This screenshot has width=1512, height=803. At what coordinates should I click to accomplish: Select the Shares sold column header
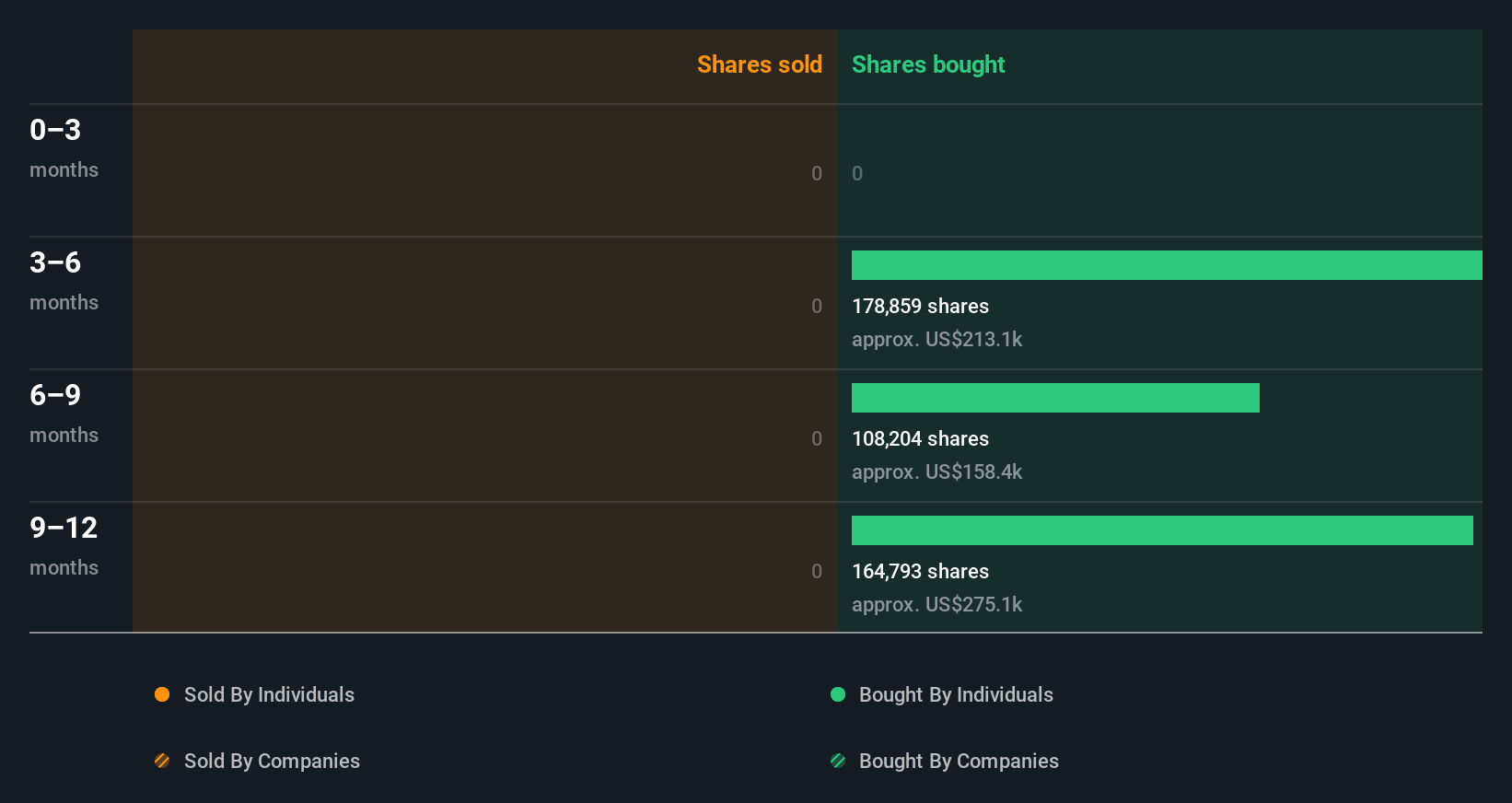tap(760, 64)
